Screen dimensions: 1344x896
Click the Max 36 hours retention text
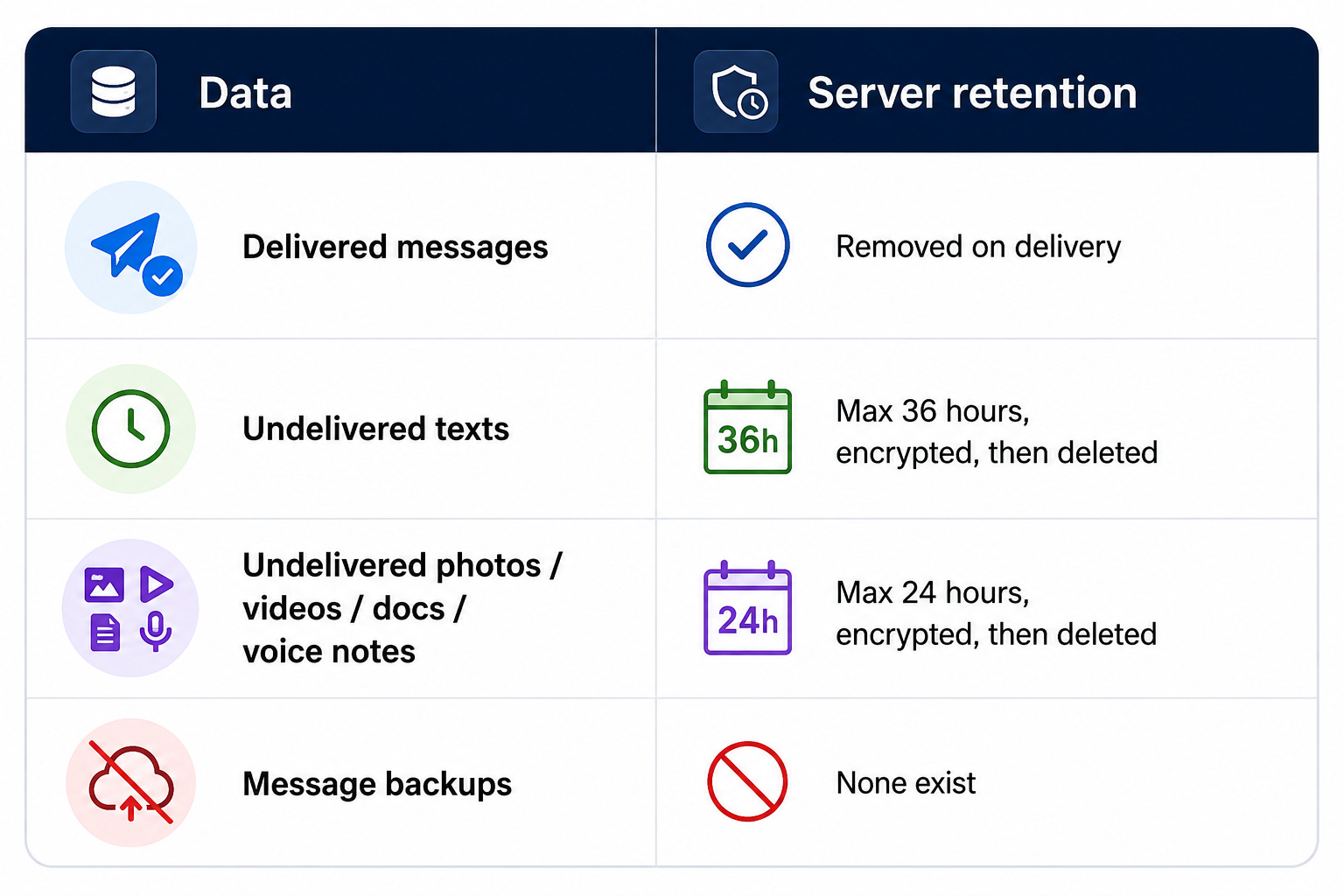click(x=997, y=431)
